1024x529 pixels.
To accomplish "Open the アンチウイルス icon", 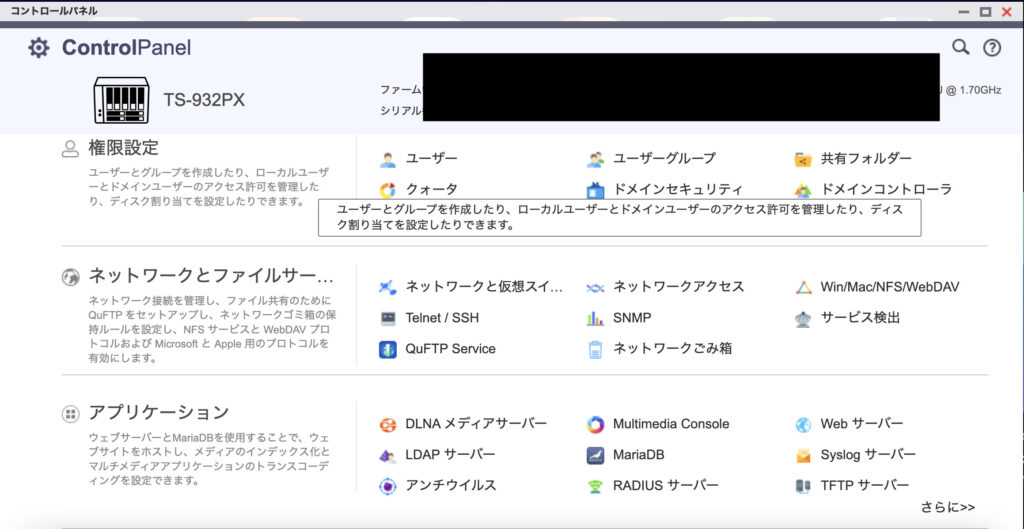I will [x=388, y=486].
